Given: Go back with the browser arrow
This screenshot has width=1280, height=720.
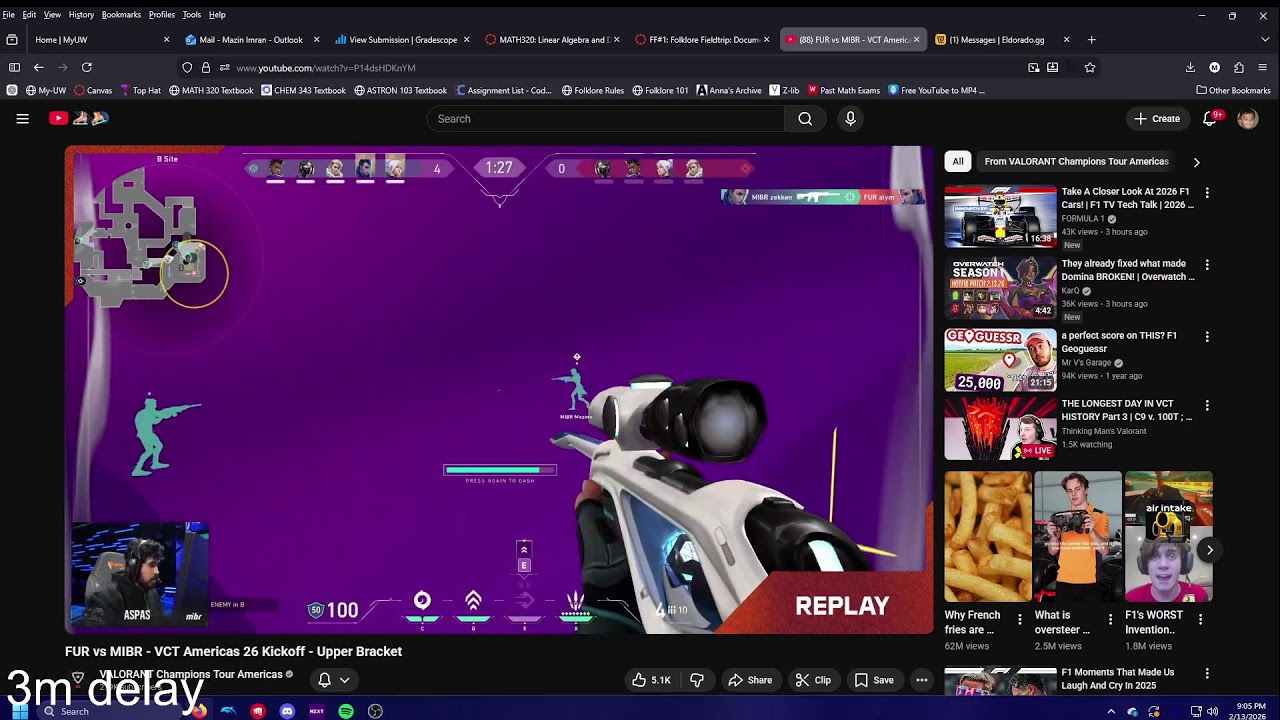Looking at the screenshot, I should 38,67.
